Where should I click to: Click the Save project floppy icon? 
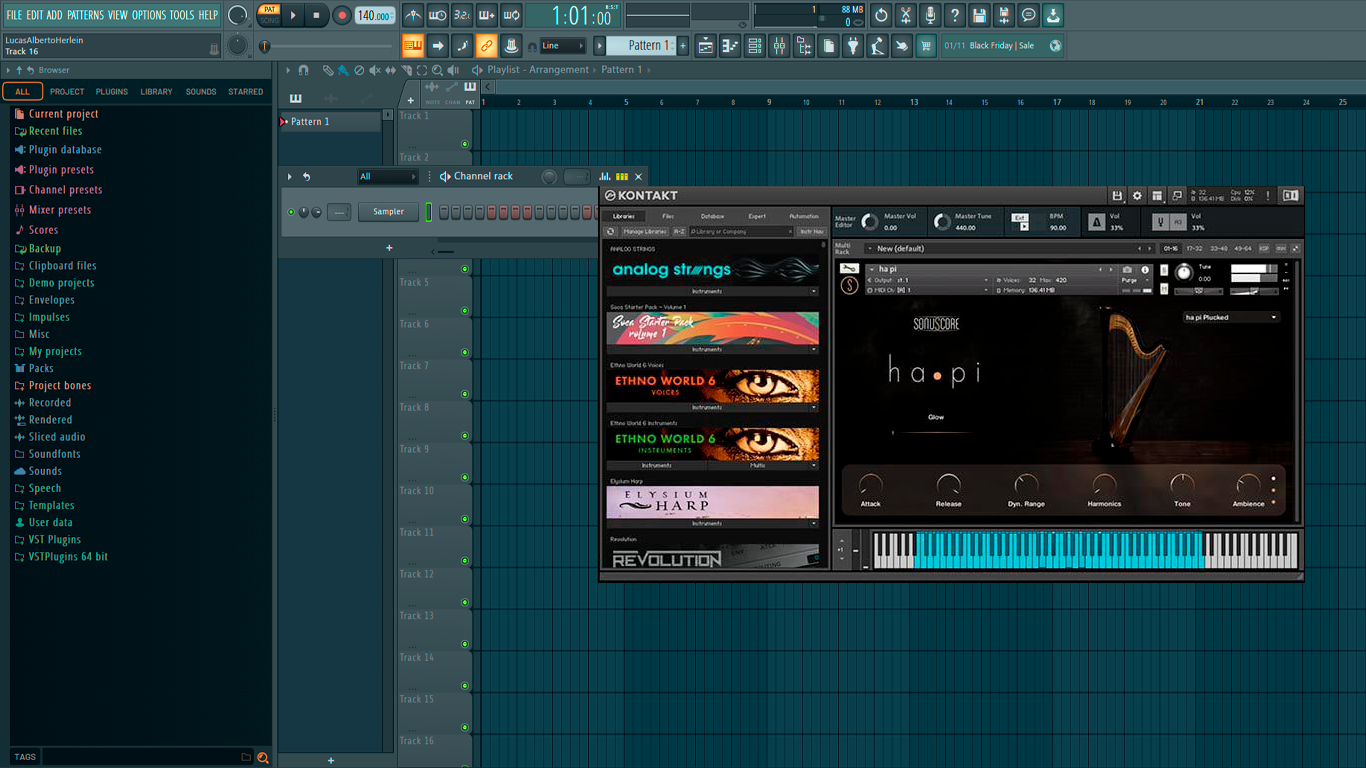pos(979,15)
